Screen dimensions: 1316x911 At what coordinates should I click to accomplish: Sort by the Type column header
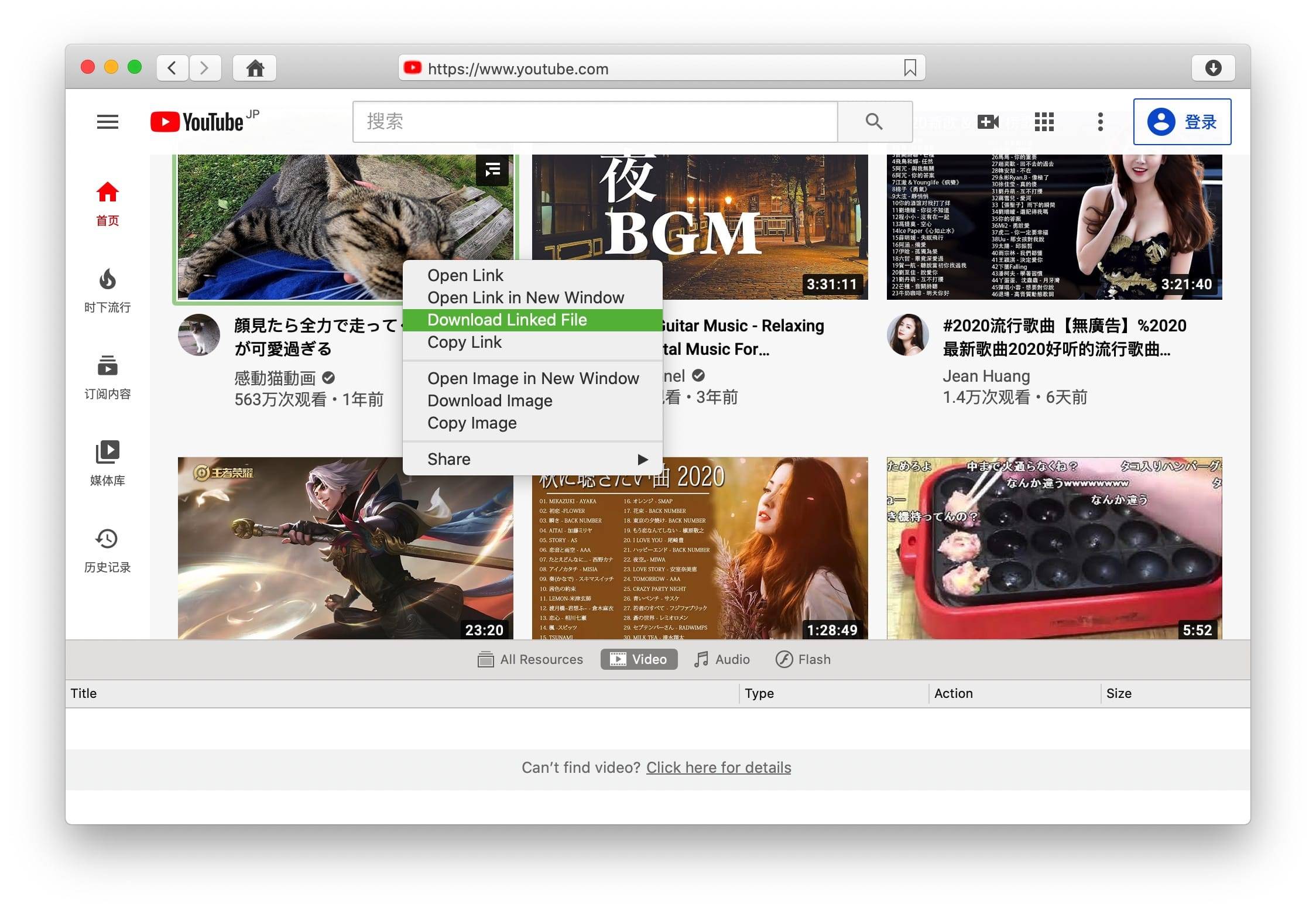[x=834, y=693]
